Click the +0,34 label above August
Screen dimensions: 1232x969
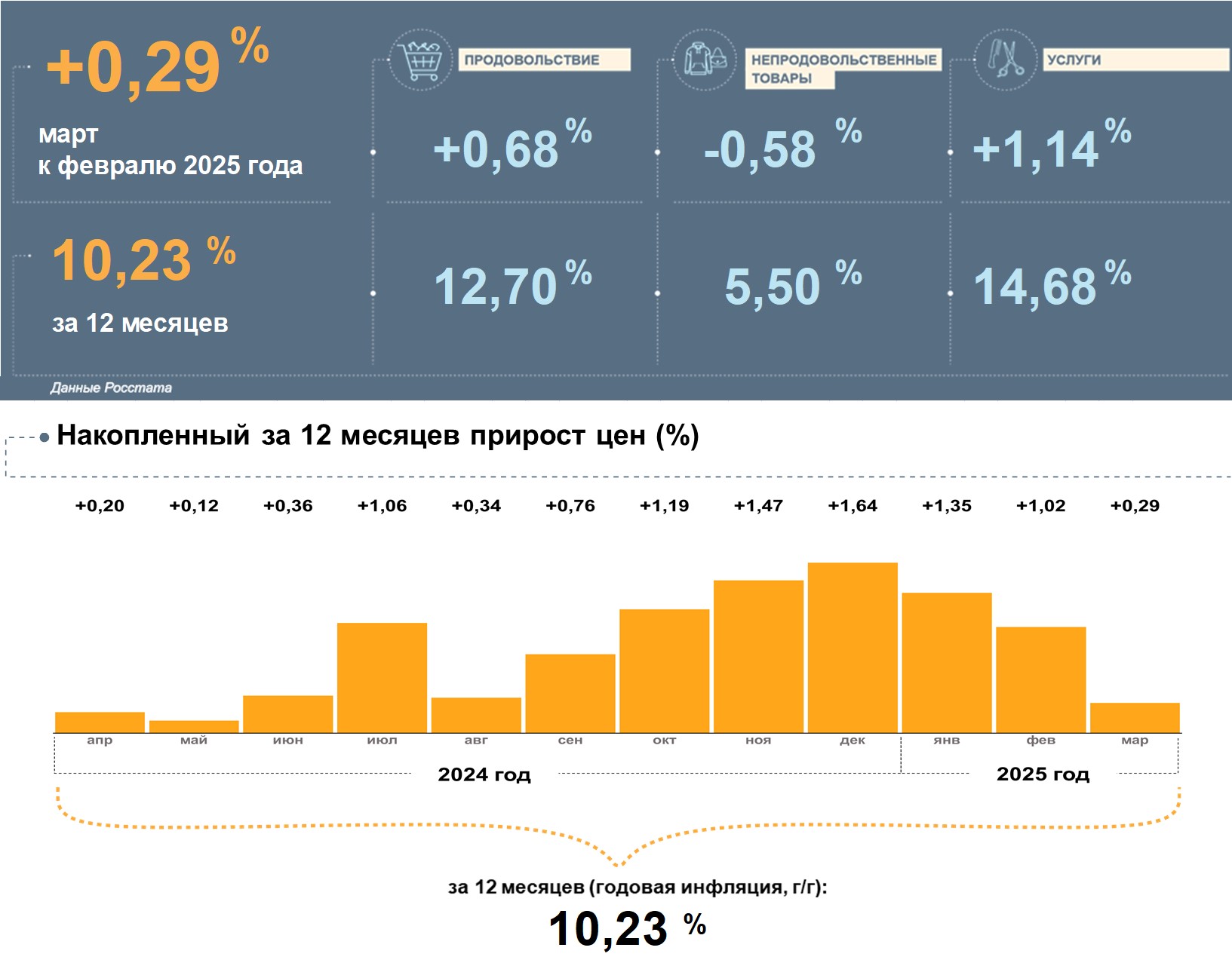point(476,506)
